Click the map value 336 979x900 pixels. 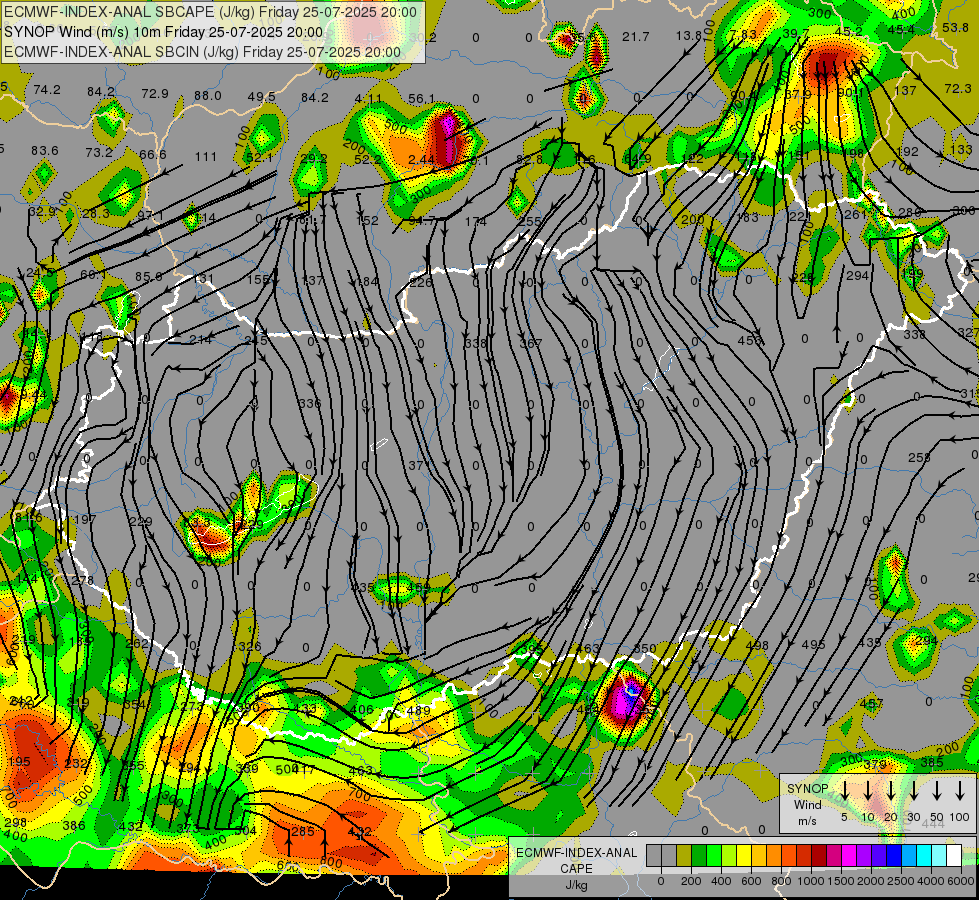pyautogui.click(x=310, y=403)
